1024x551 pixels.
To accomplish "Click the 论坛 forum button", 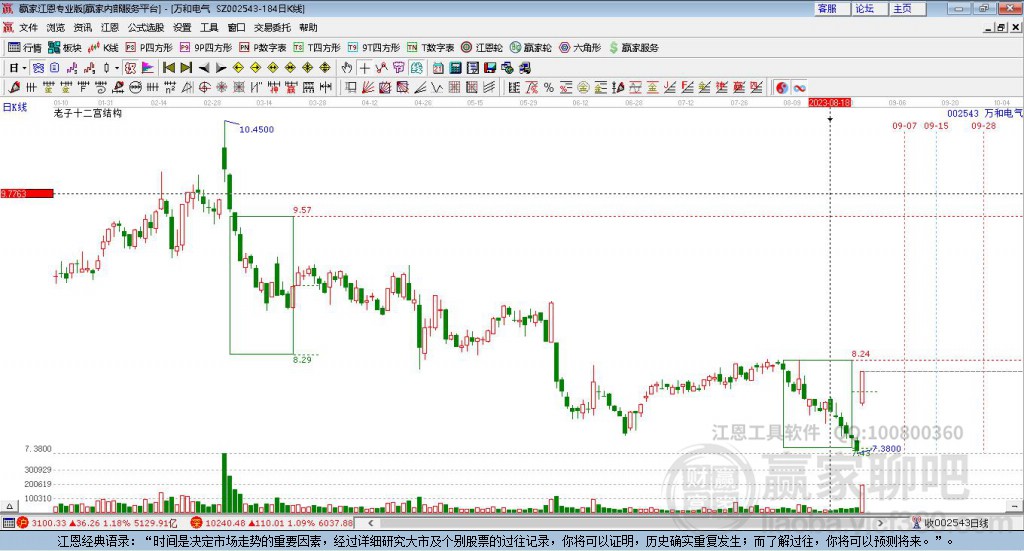I will (x=871, y=8).
